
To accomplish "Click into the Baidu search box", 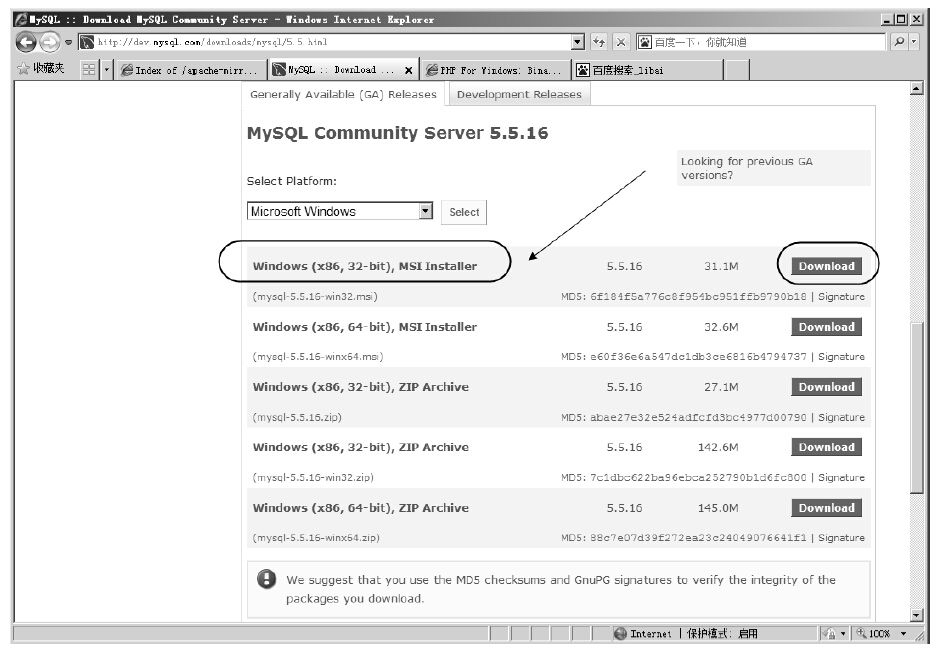I will click(x=769, y=42).
